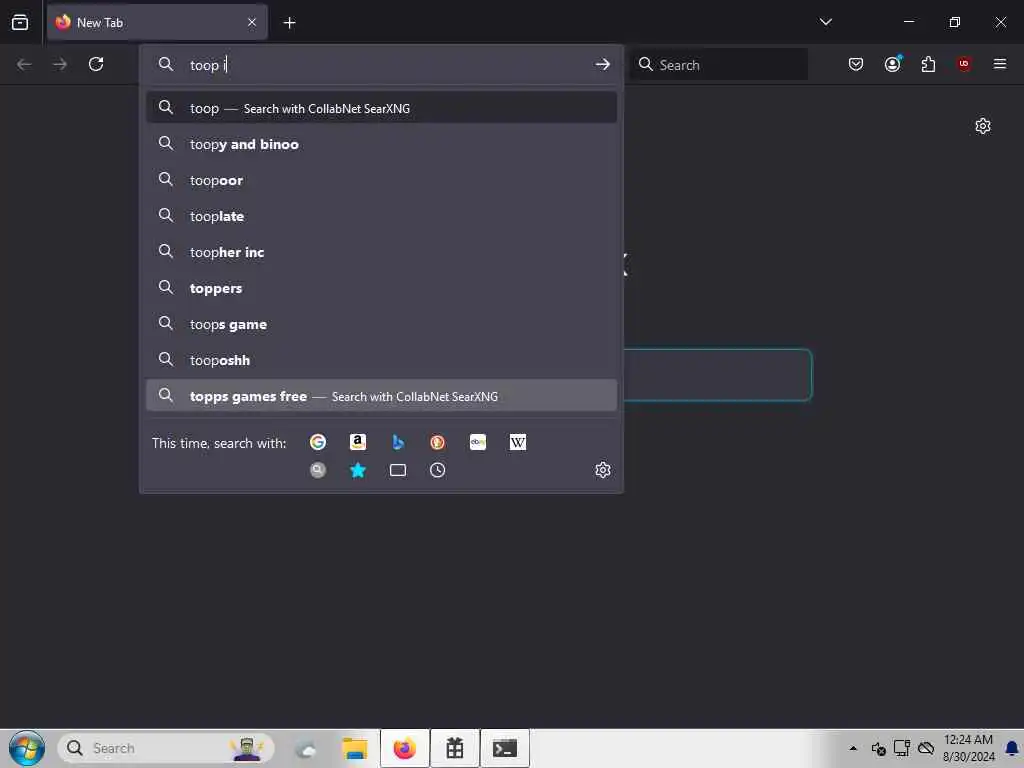Select suggestion 'toops game'
The width and height of the screenshot is (1024, 768).
coord(381,324)
